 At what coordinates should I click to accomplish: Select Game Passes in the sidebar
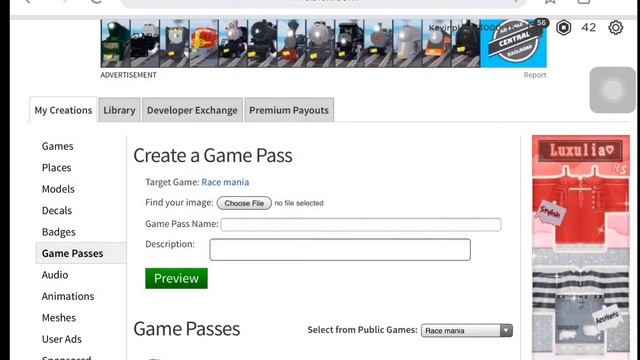click(x=81, y=253)
